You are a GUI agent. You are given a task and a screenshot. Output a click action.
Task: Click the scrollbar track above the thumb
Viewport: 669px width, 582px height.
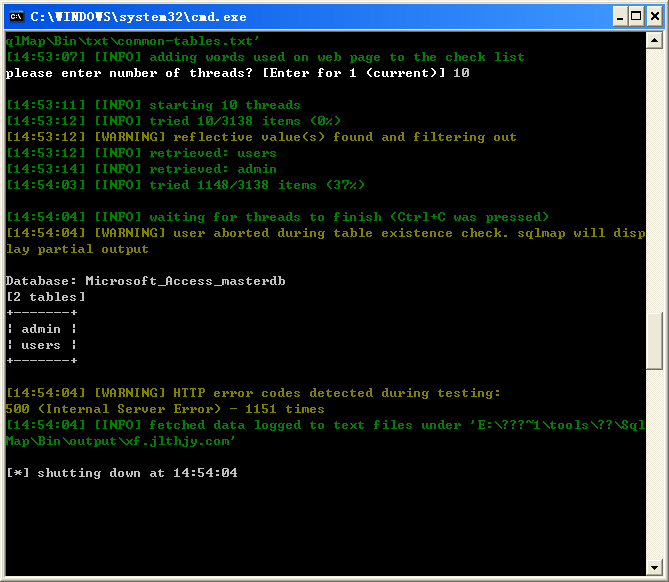(x=654, y=181)
